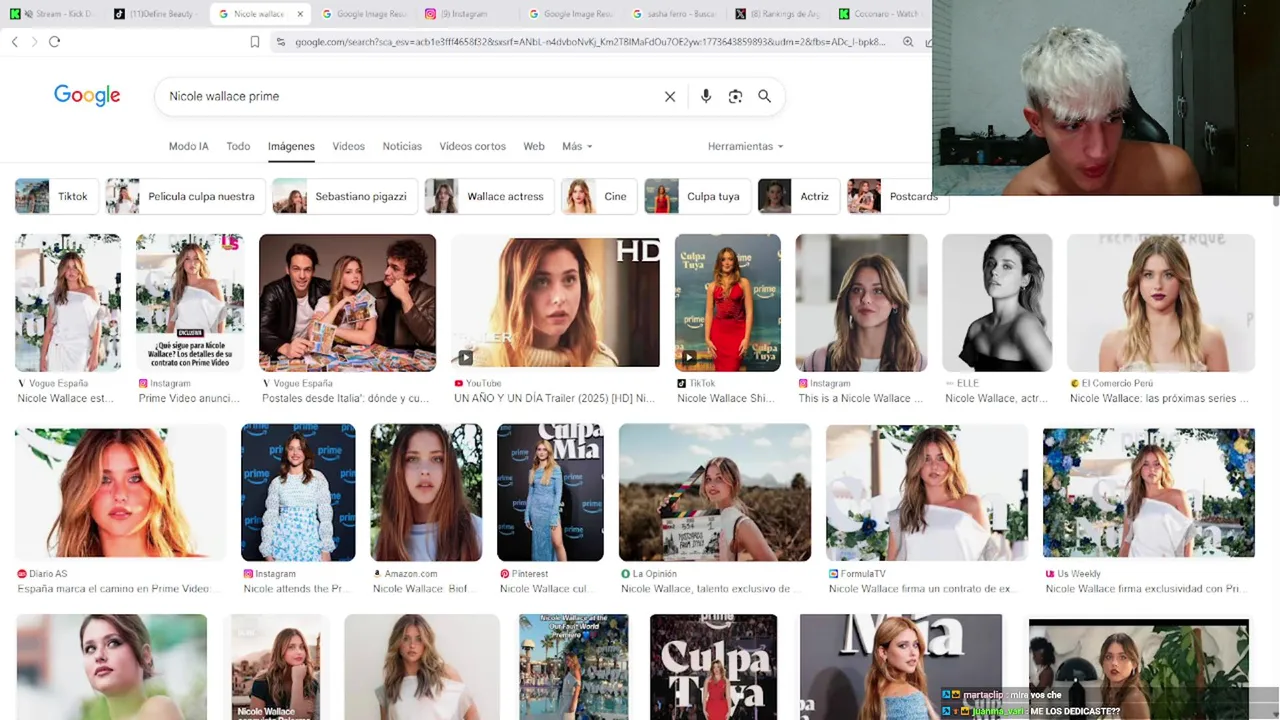The image size is (1280, 720).
Task: Filter images by Wallace actress chip
Action: point(489,196)
